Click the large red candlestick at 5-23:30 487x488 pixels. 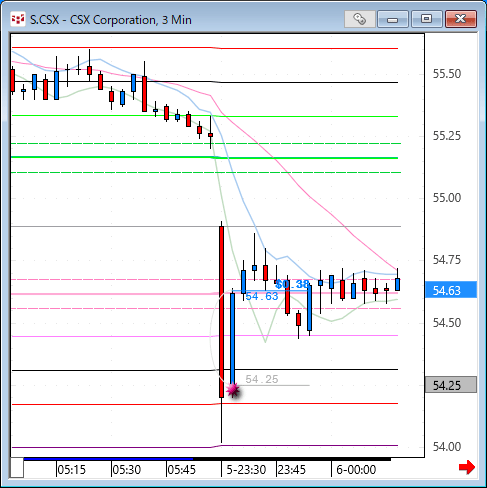(x=221, y=312)
